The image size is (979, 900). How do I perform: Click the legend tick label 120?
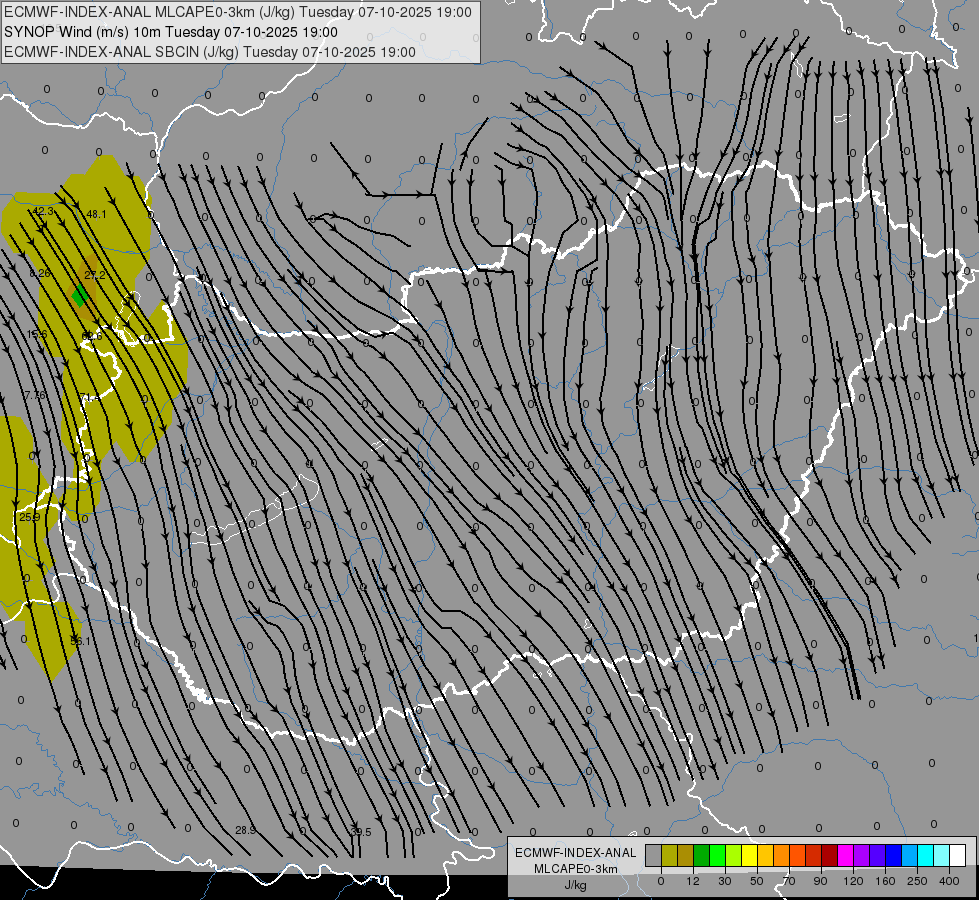click(853, 881)
